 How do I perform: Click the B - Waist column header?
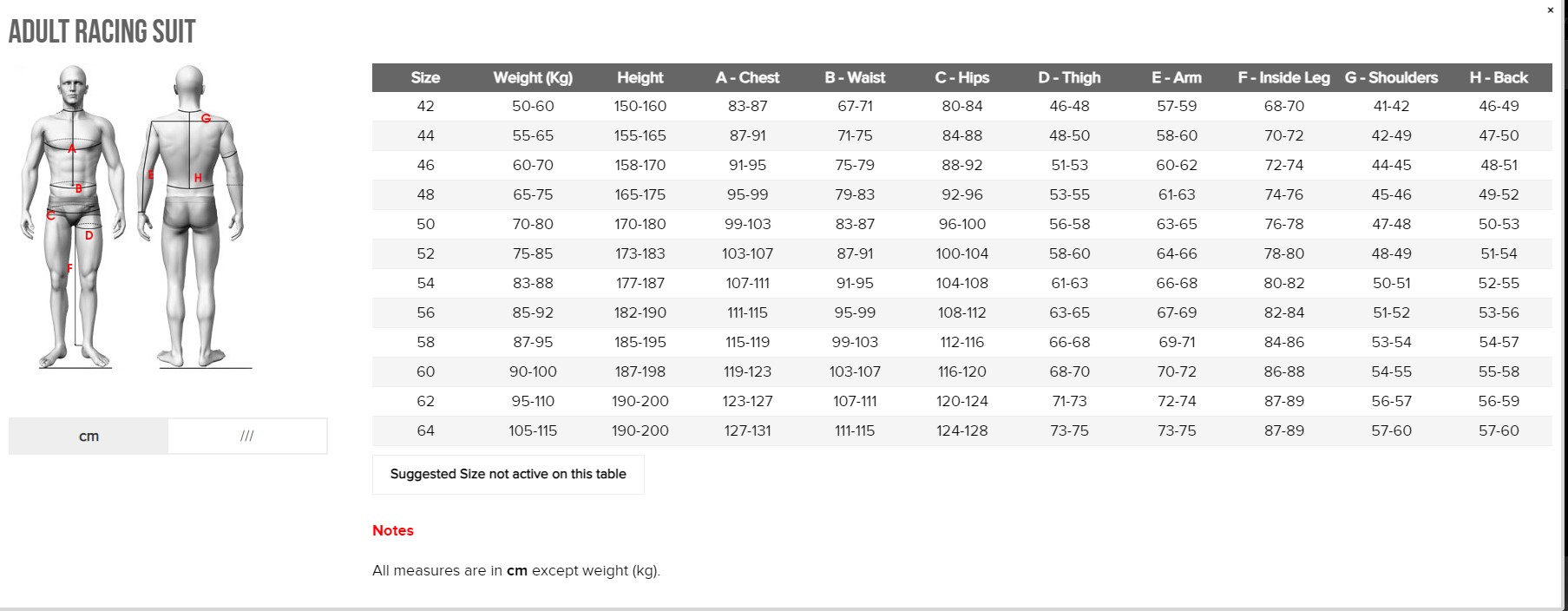point(855,77)
